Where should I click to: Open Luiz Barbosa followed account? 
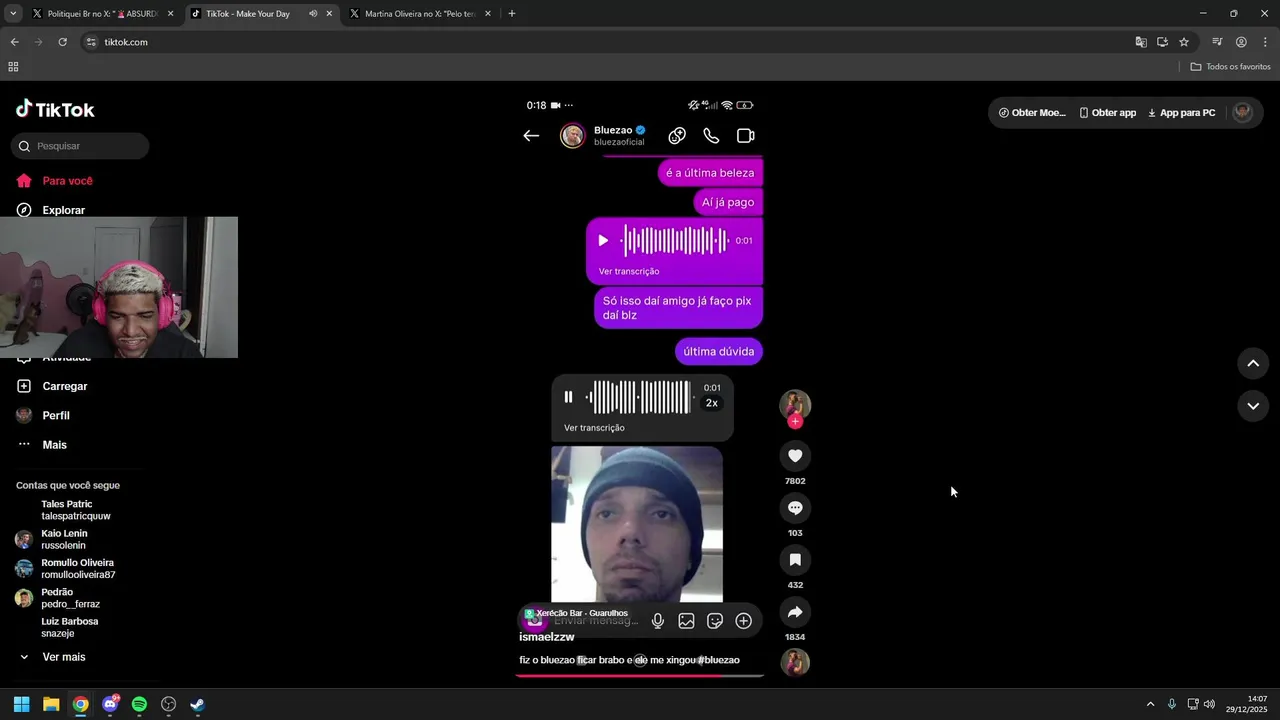(x=69, y=627)
